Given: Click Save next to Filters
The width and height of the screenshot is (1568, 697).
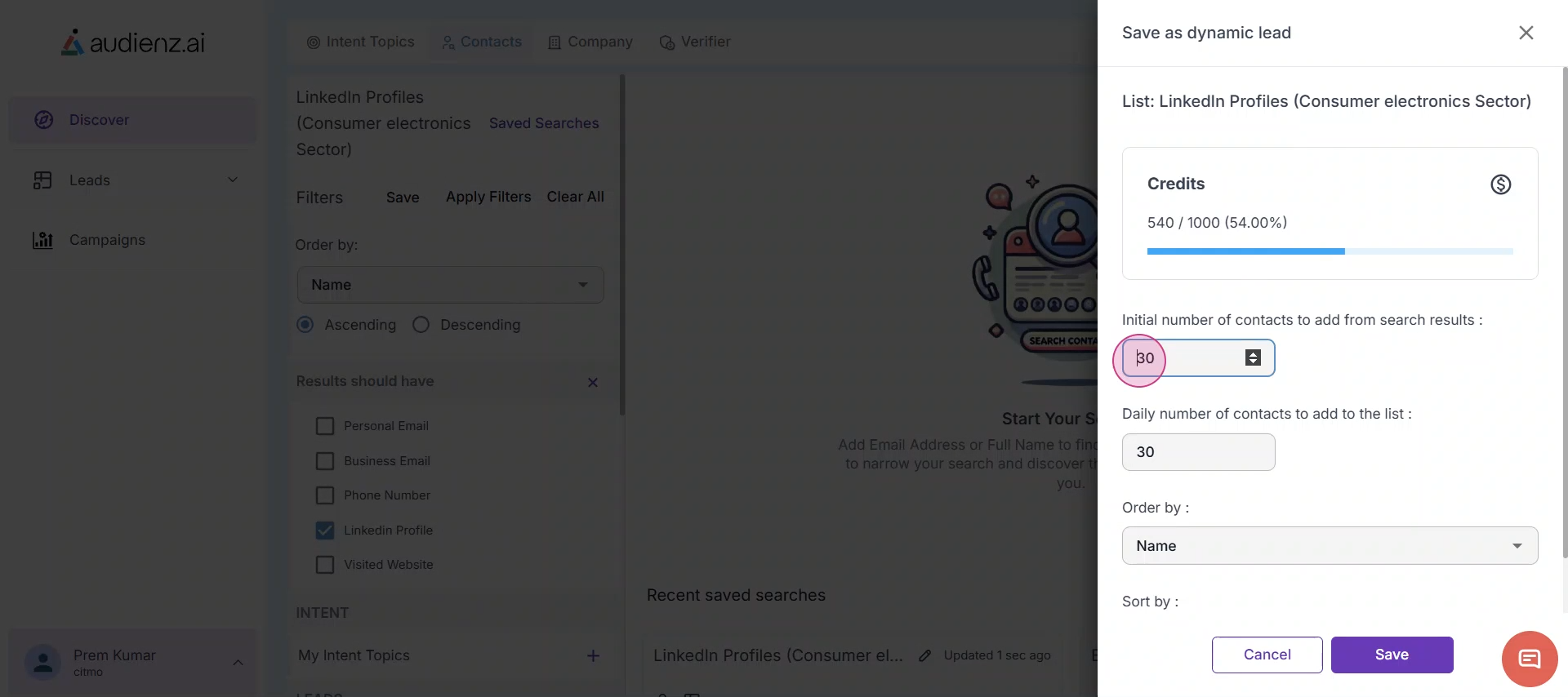Looking at the screenshot, I should 403,198.
